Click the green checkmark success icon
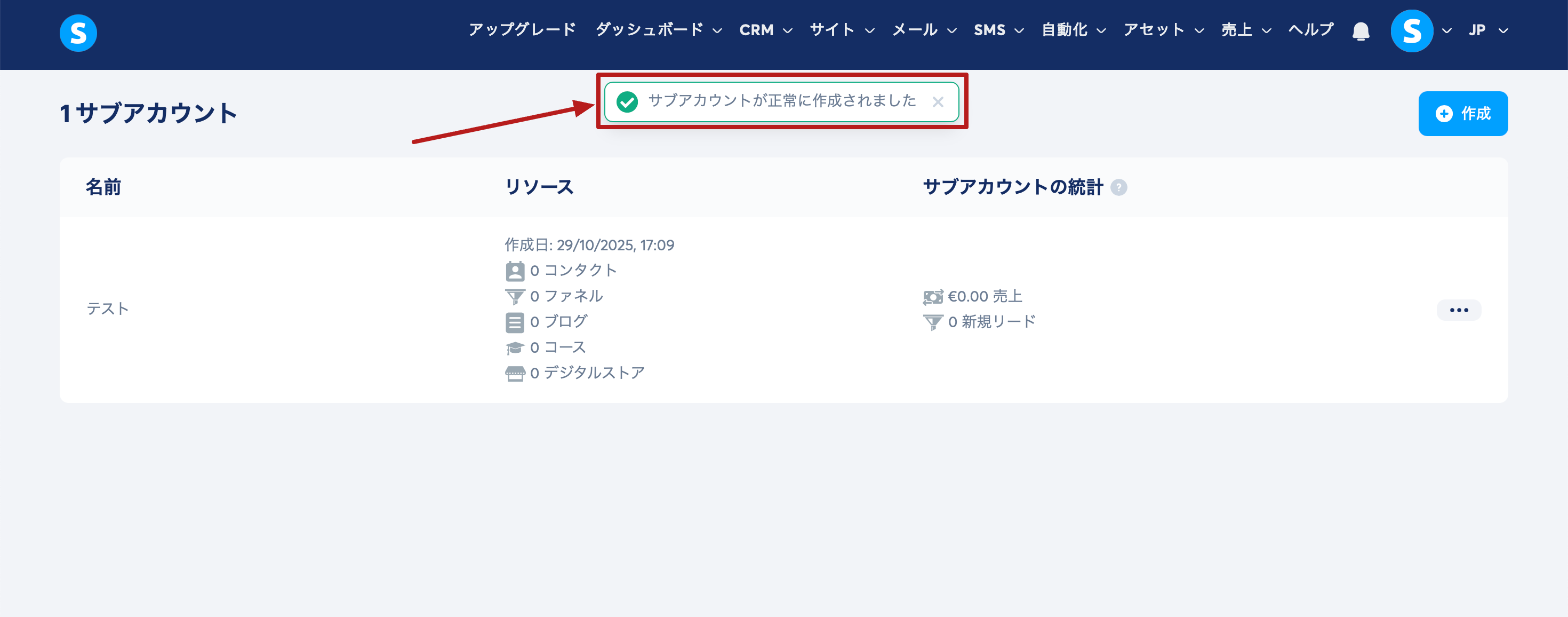 click(626, 102)
